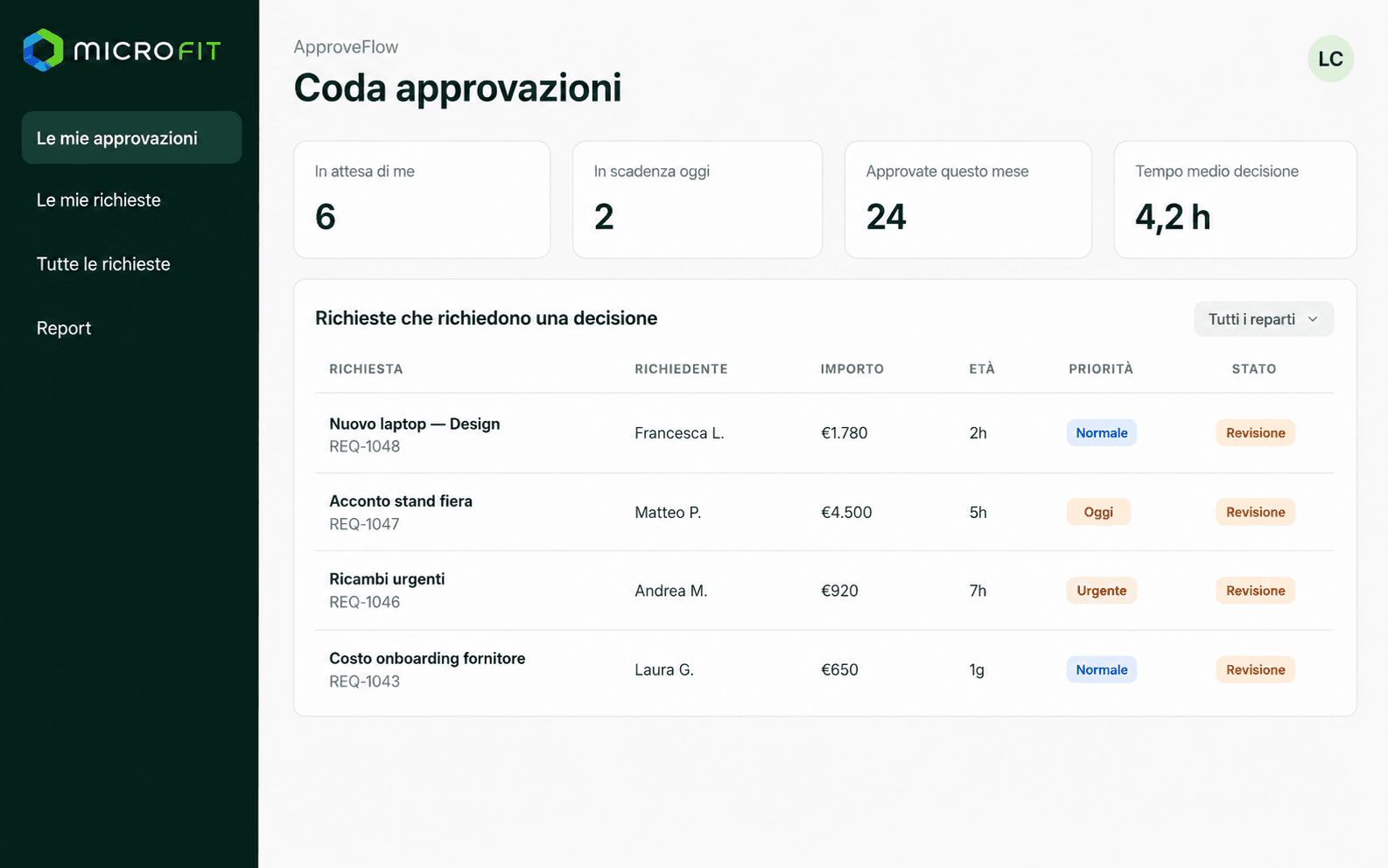Select the Approvate questo mese card

pyautogui.click(x=968, y=199)
